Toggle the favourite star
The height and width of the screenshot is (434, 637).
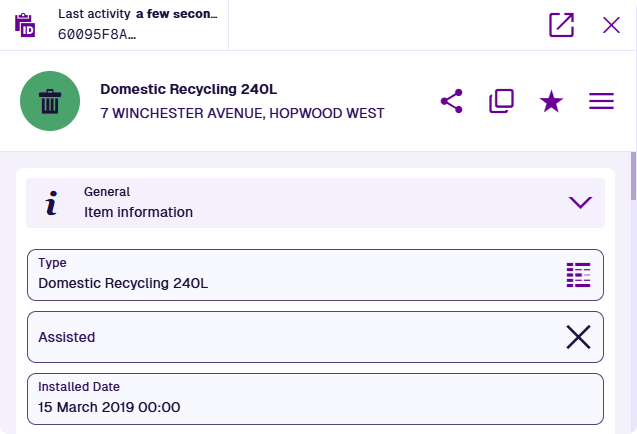pyautogui.click(x=551, y=101)
